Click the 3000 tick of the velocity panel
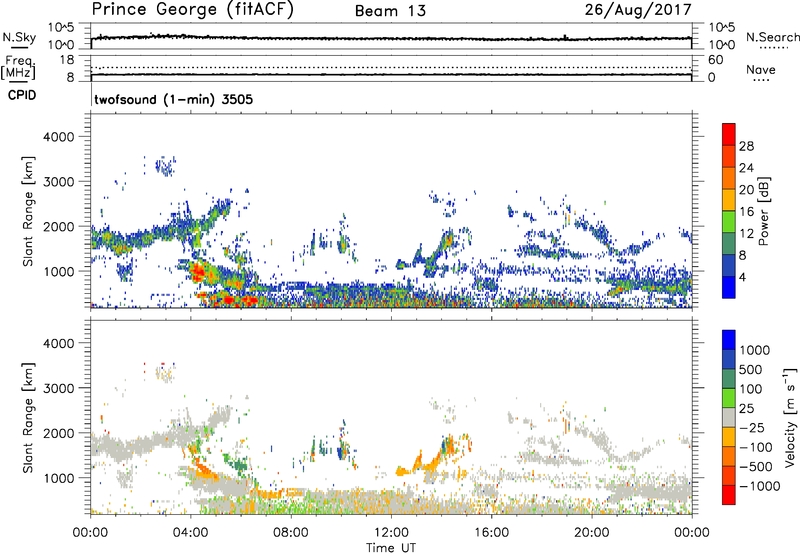 tap(58, 388)
